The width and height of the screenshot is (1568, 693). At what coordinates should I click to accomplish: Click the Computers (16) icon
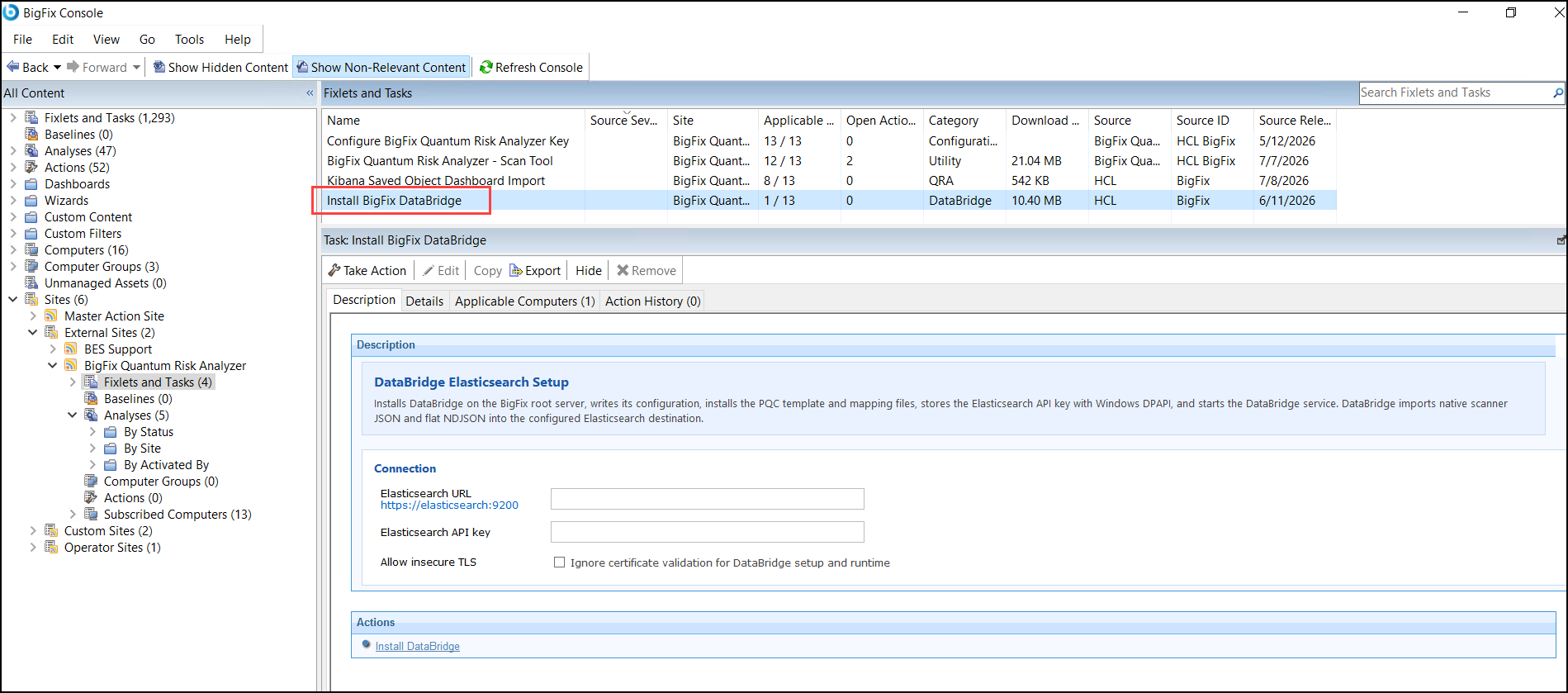click(x=31, y=250)
